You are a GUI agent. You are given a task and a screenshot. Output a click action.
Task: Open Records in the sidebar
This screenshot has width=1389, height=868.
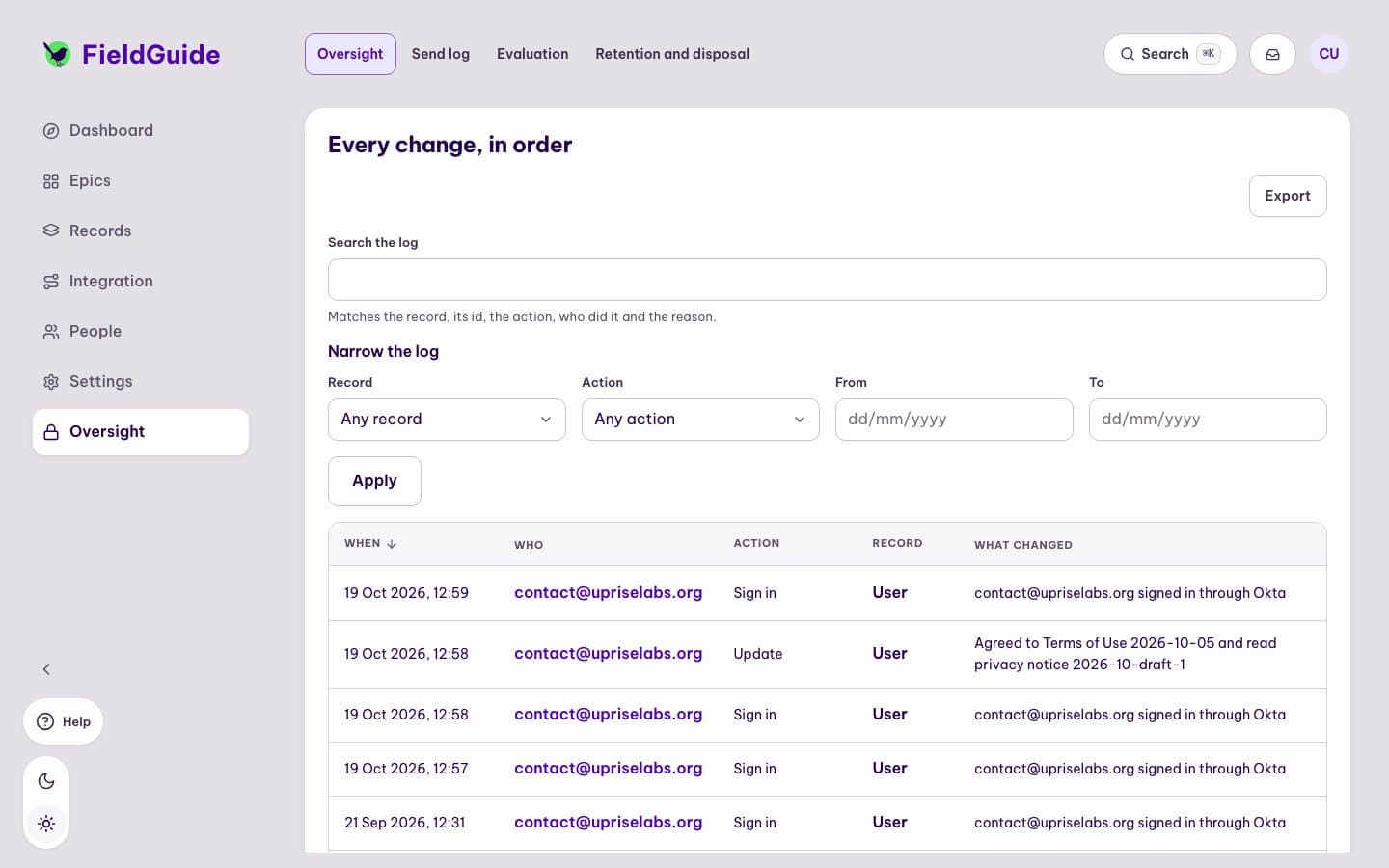(141, 231)
